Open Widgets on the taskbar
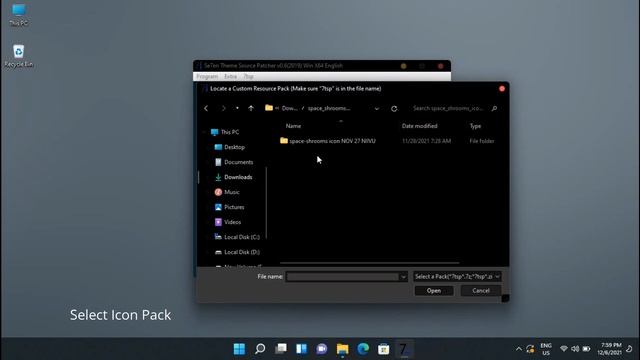 [301, 349]
